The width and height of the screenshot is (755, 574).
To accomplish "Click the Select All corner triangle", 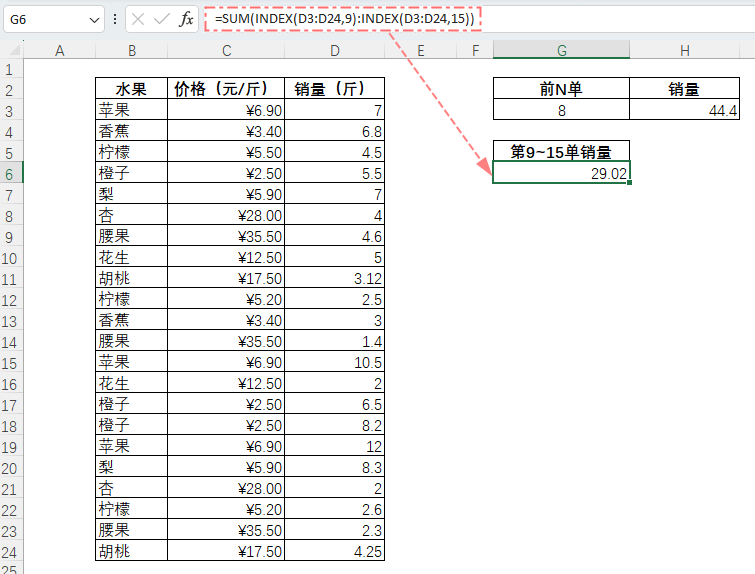I will (x=14, y=50).
